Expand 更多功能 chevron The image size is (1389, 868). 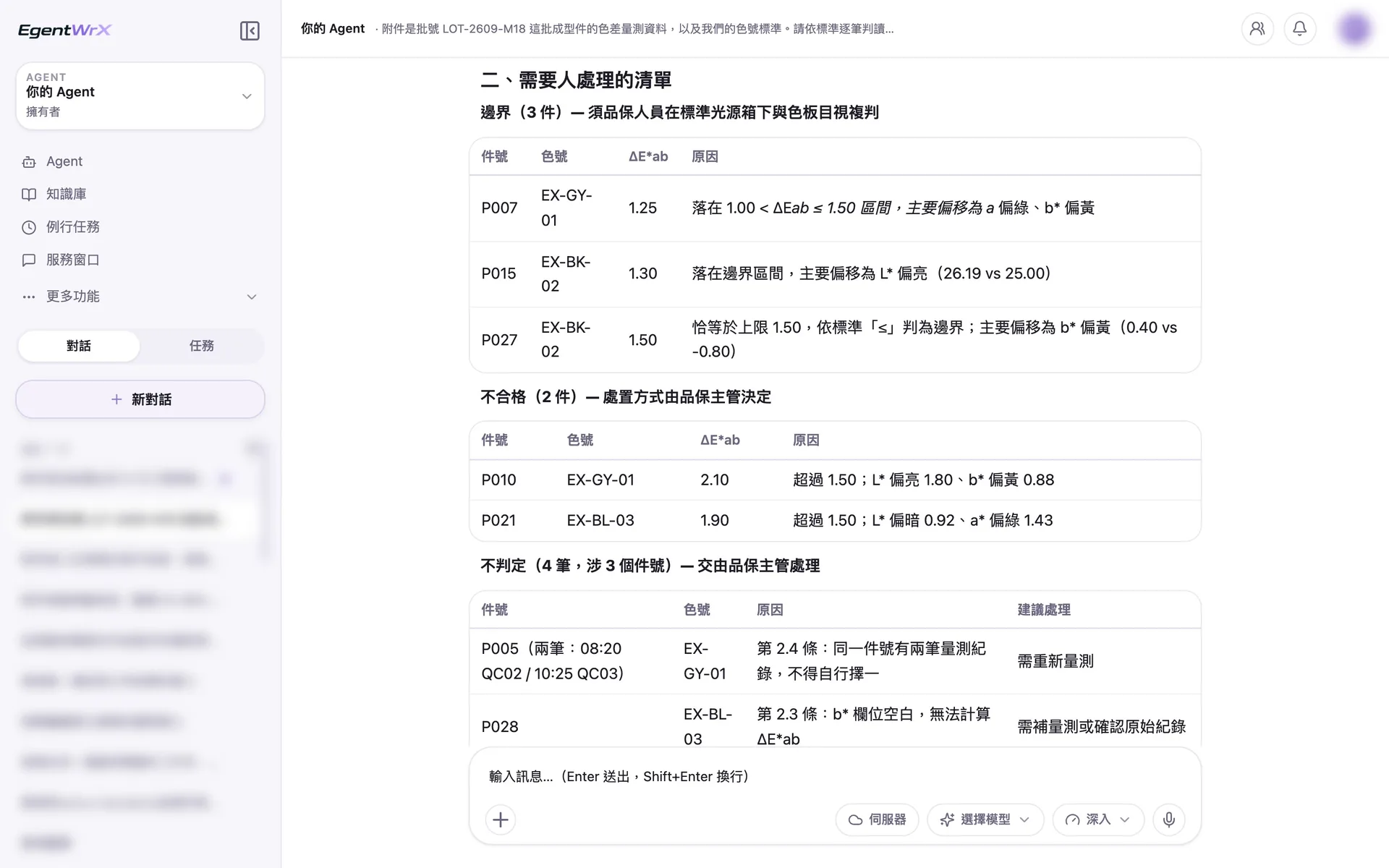click(x=252, y=297)
